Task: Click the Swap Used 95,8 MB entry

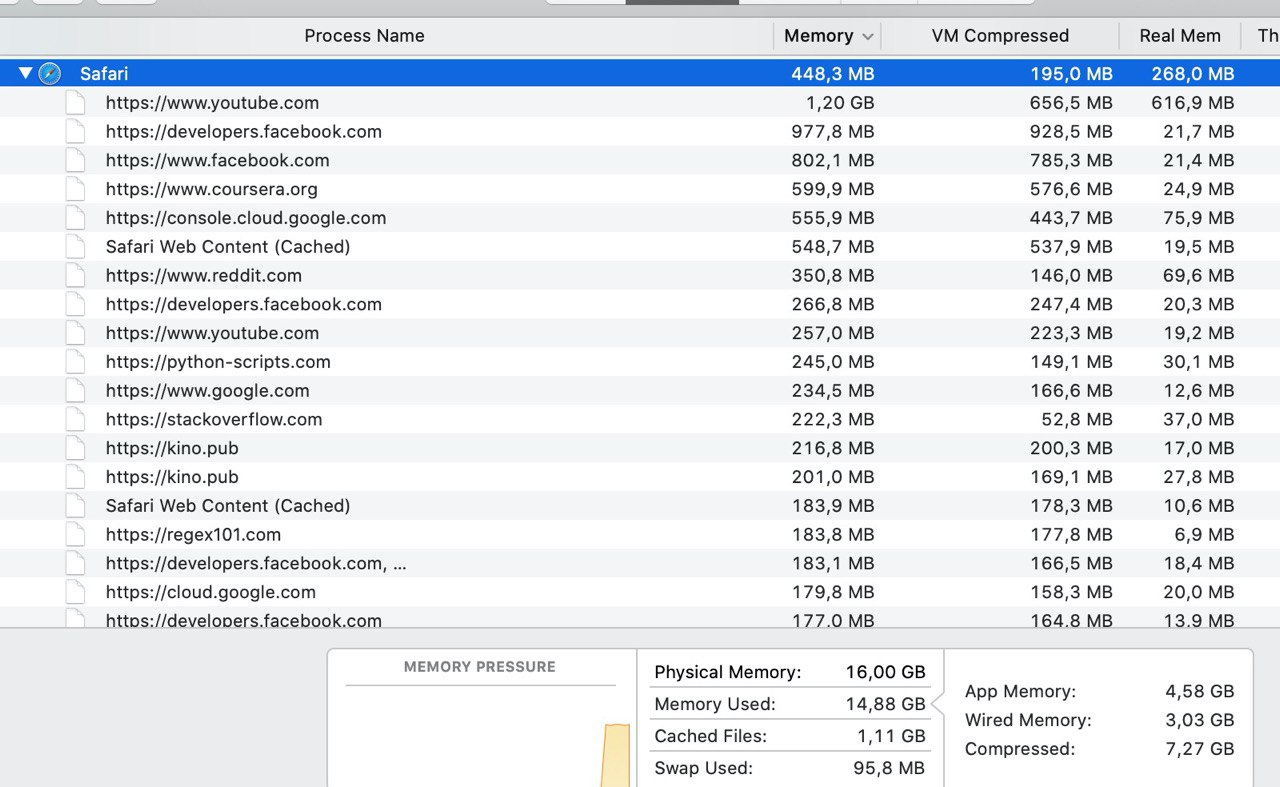Action: pos(790,768)
